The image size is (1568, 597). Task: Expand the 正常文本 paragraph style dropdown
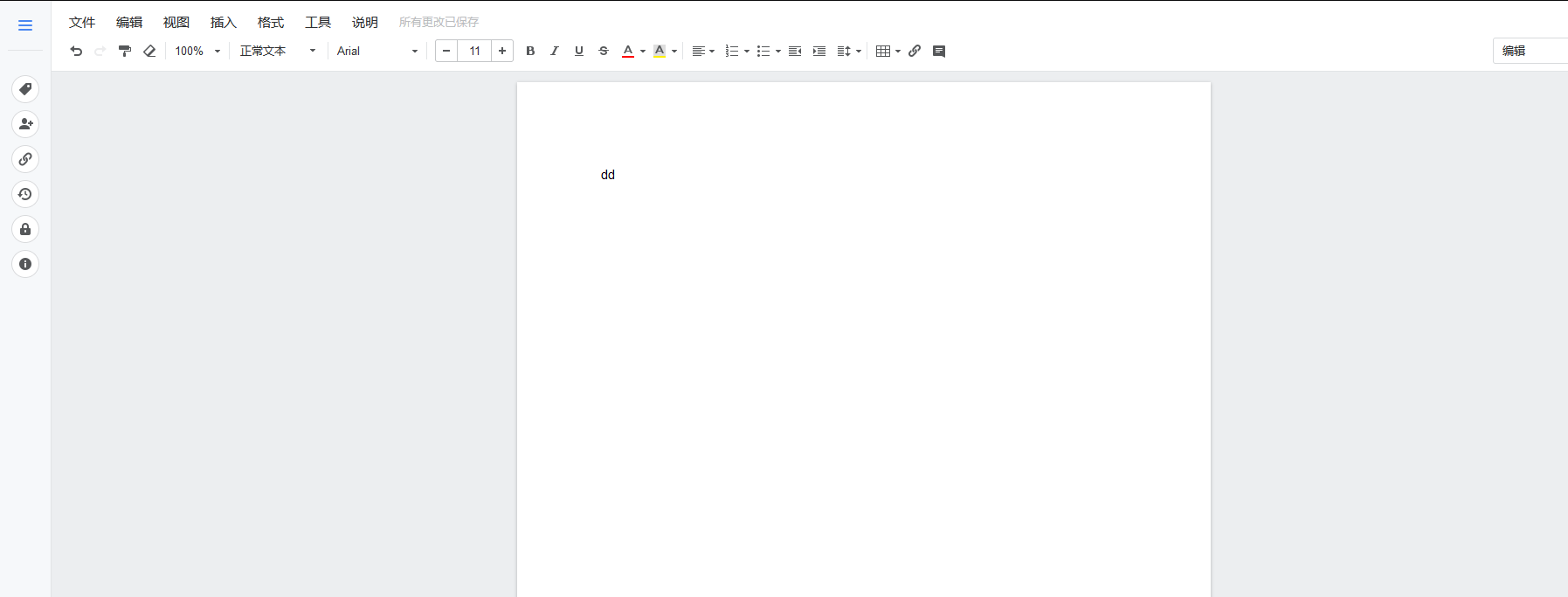[278, 51]
